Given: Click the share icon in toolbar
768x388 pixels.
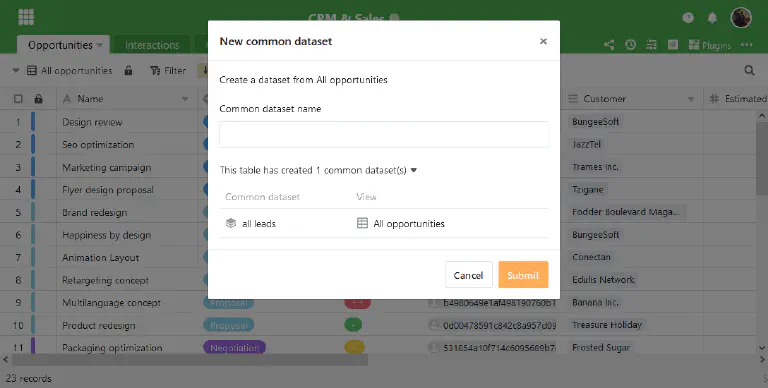Looking at the screenshot, I should (x=609, y=45).
